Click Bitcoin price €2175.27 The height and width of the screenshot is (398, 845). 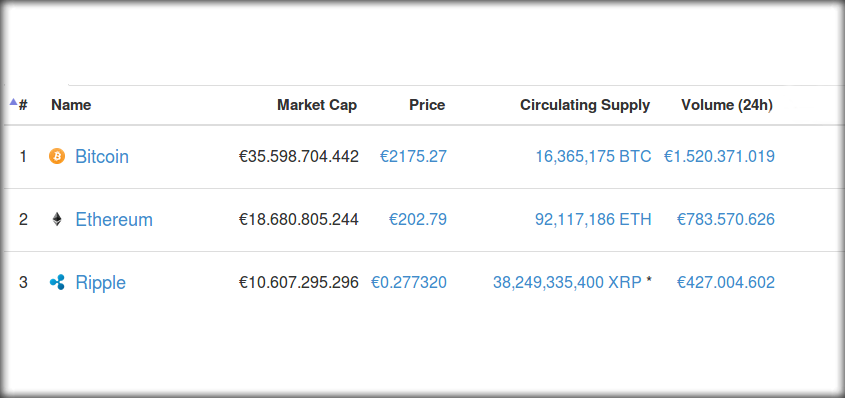(413, 157)
